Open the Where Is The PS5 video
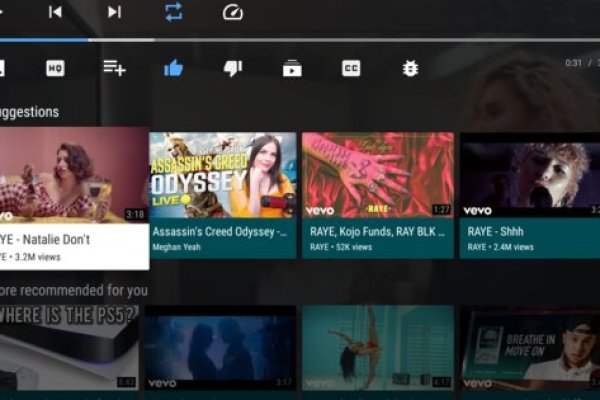The image size is (600, 400). (70, 347)
